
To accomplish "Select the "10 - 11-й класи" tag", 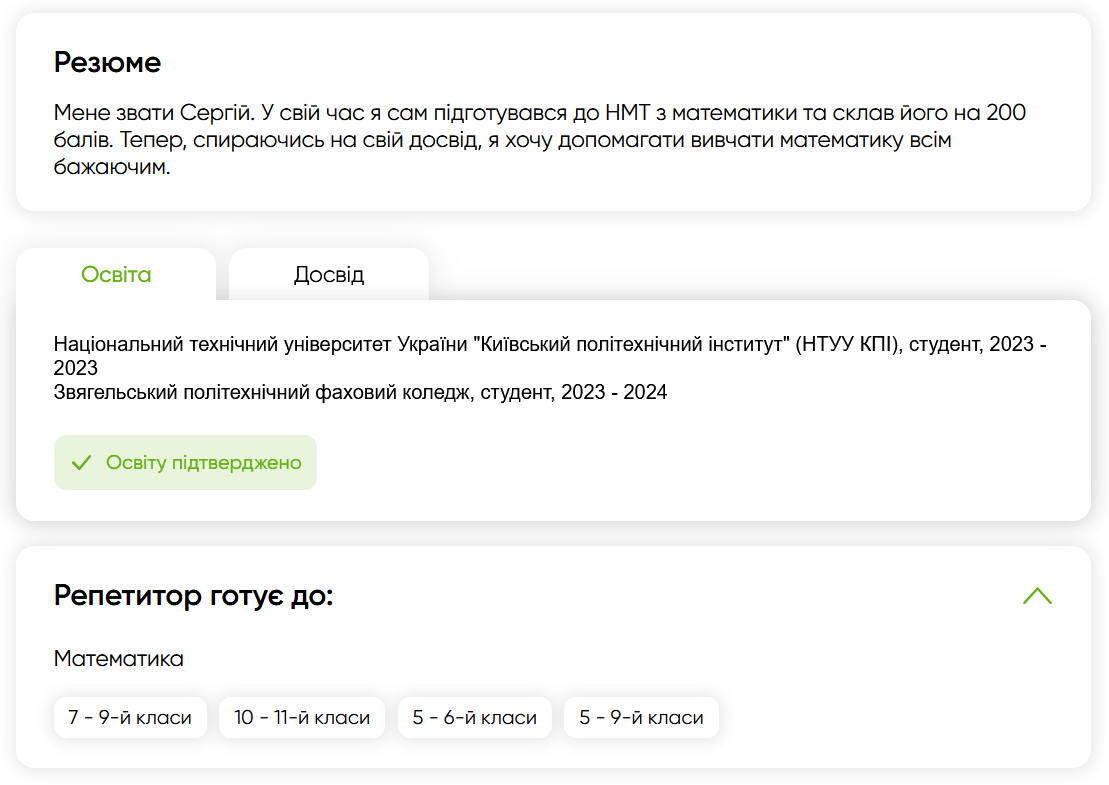I will click(x=302, y=717).
